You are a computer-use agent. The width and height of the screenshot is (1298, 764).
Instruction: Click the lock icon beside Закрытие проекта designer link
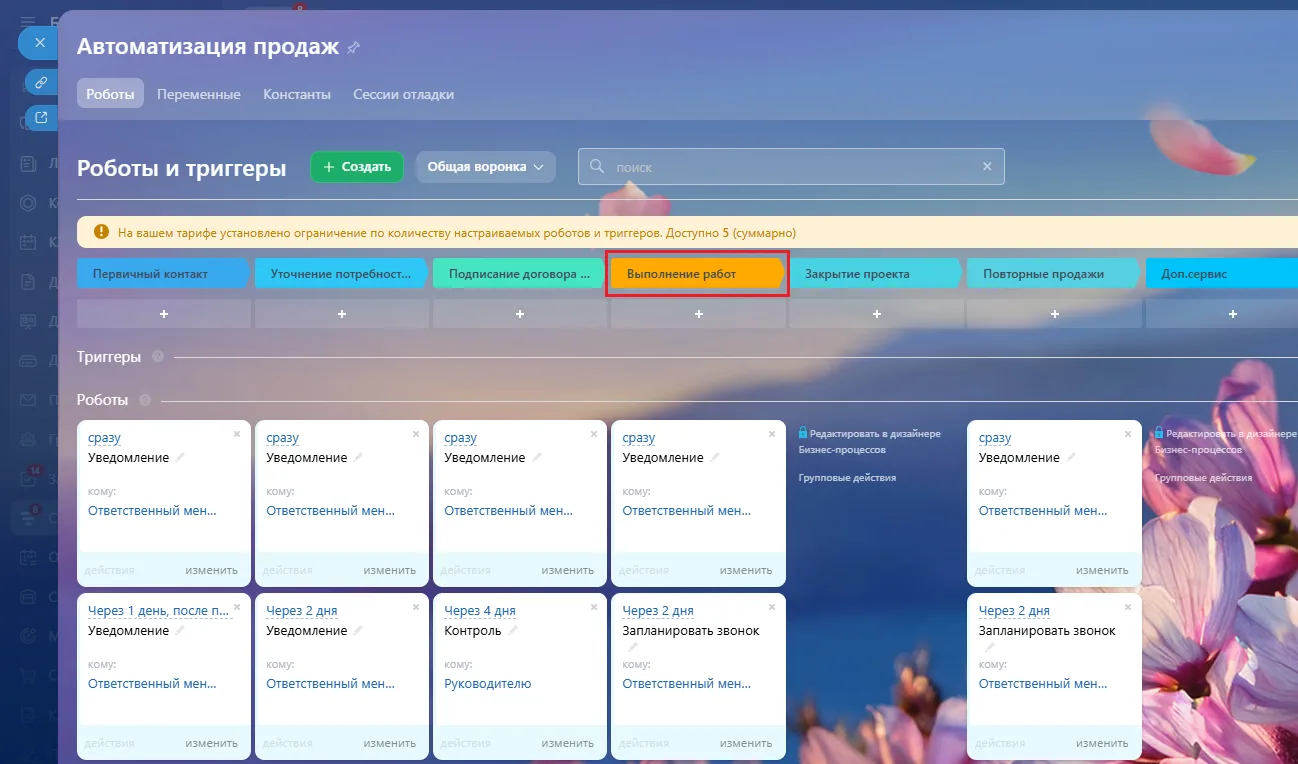[803, 433]
